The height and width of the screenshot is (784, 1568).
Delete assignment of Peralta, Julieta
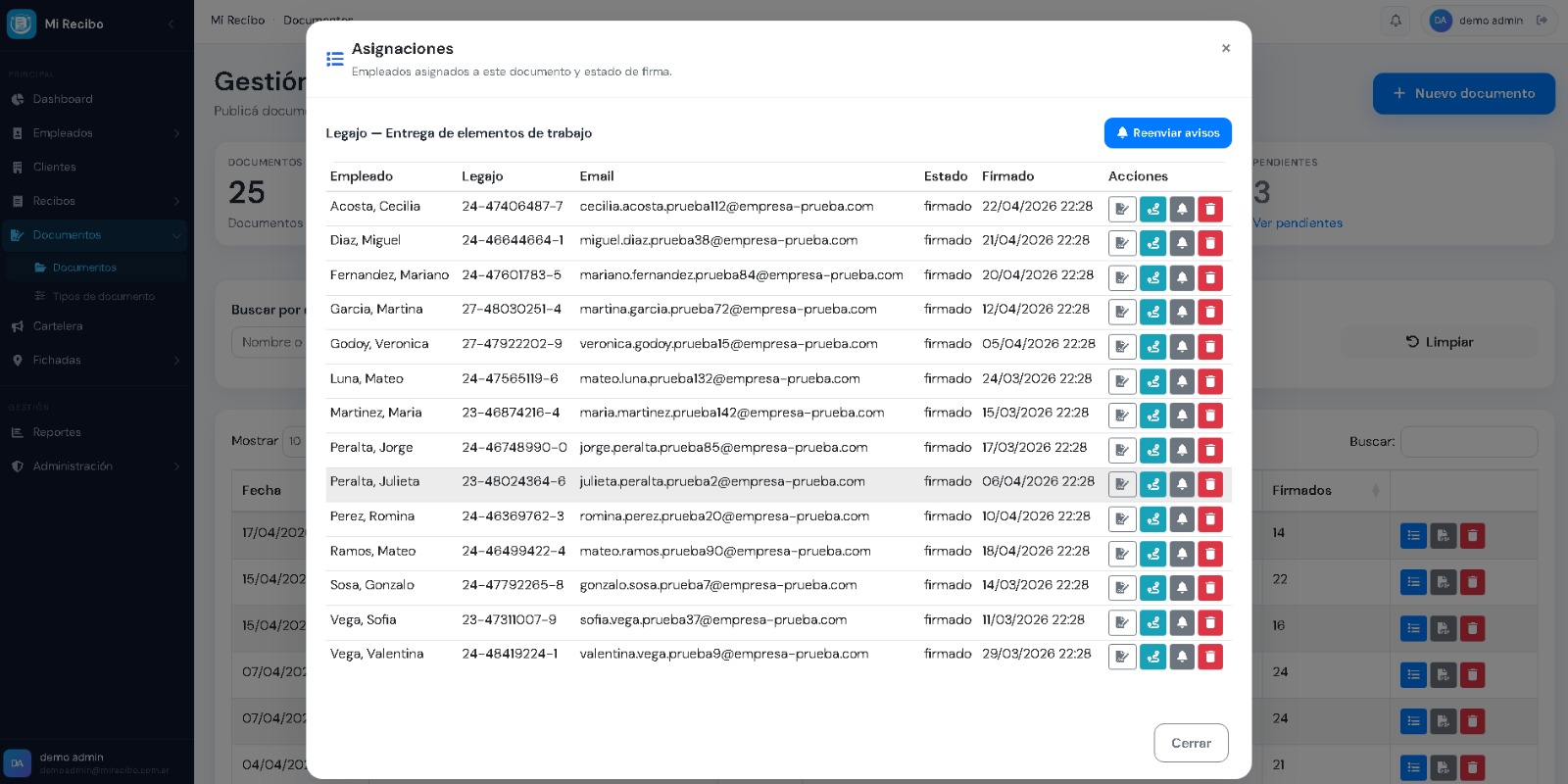(1210, 484)
